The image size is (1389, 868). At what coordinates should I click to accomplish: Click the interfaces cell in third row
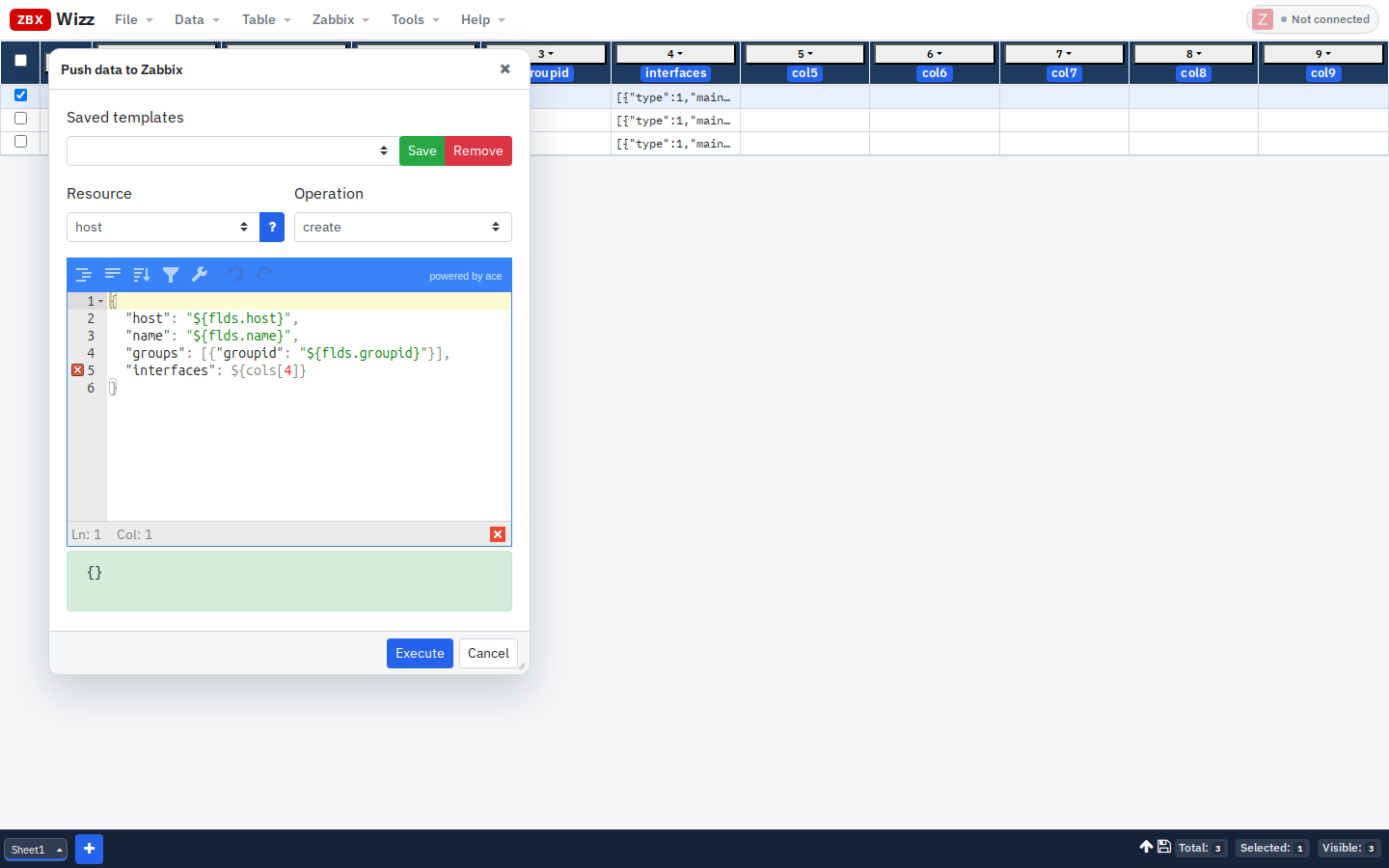[675, 144]
